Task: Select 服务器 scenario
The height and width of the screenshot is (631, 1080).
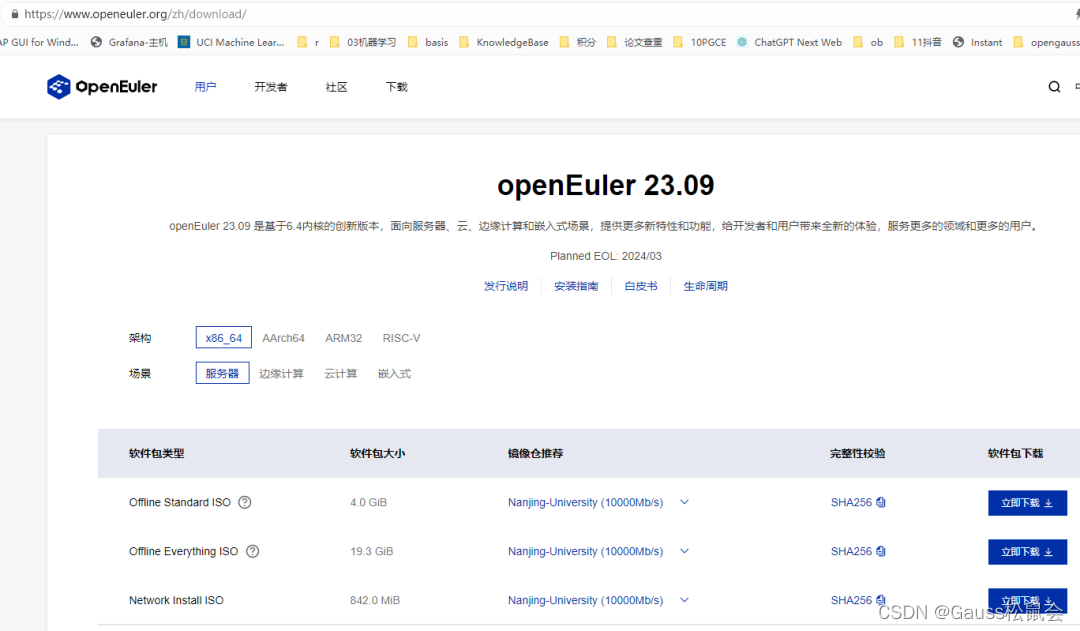Action: pyautogui.click(x=222, y=373)
